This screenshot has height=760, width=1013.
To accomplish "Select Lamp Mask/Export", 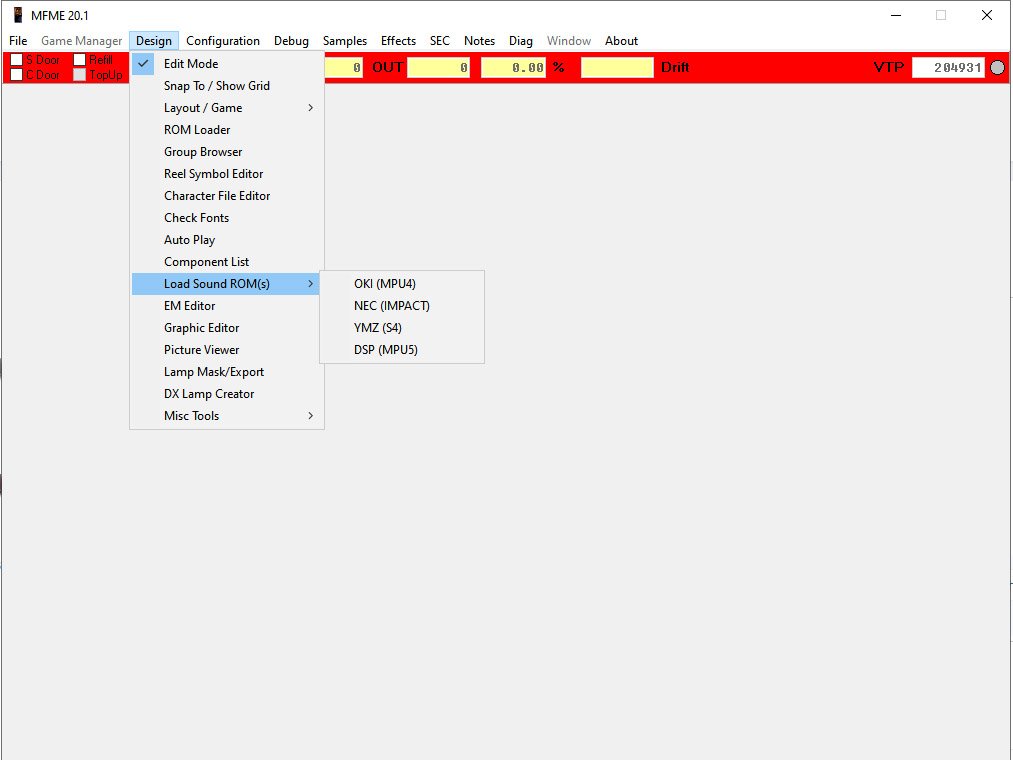I will 227,372.
